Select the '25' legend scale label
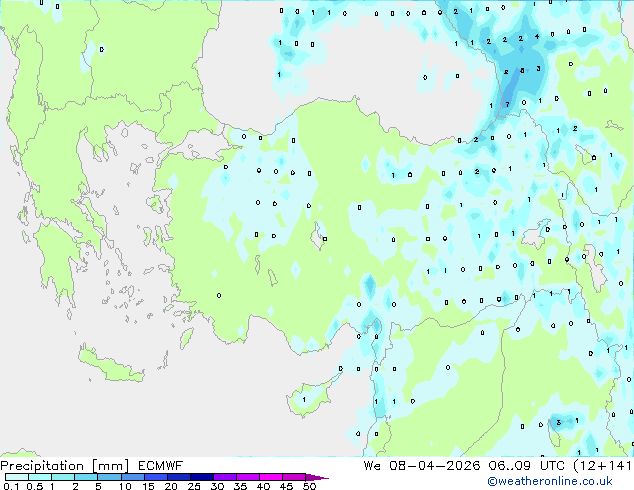634x490 pixels. click(194, 486)
